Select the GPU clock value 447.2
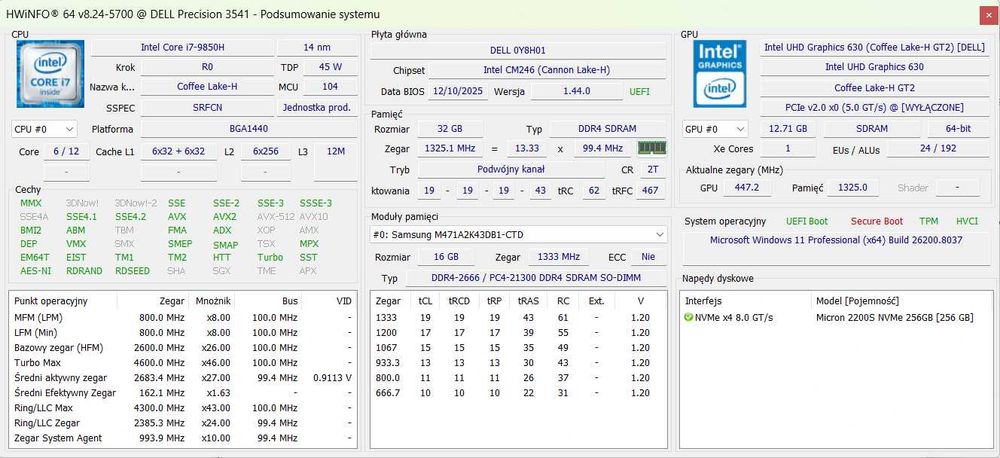The width and height of the screenshot is (1000, 458). (747, 188)
